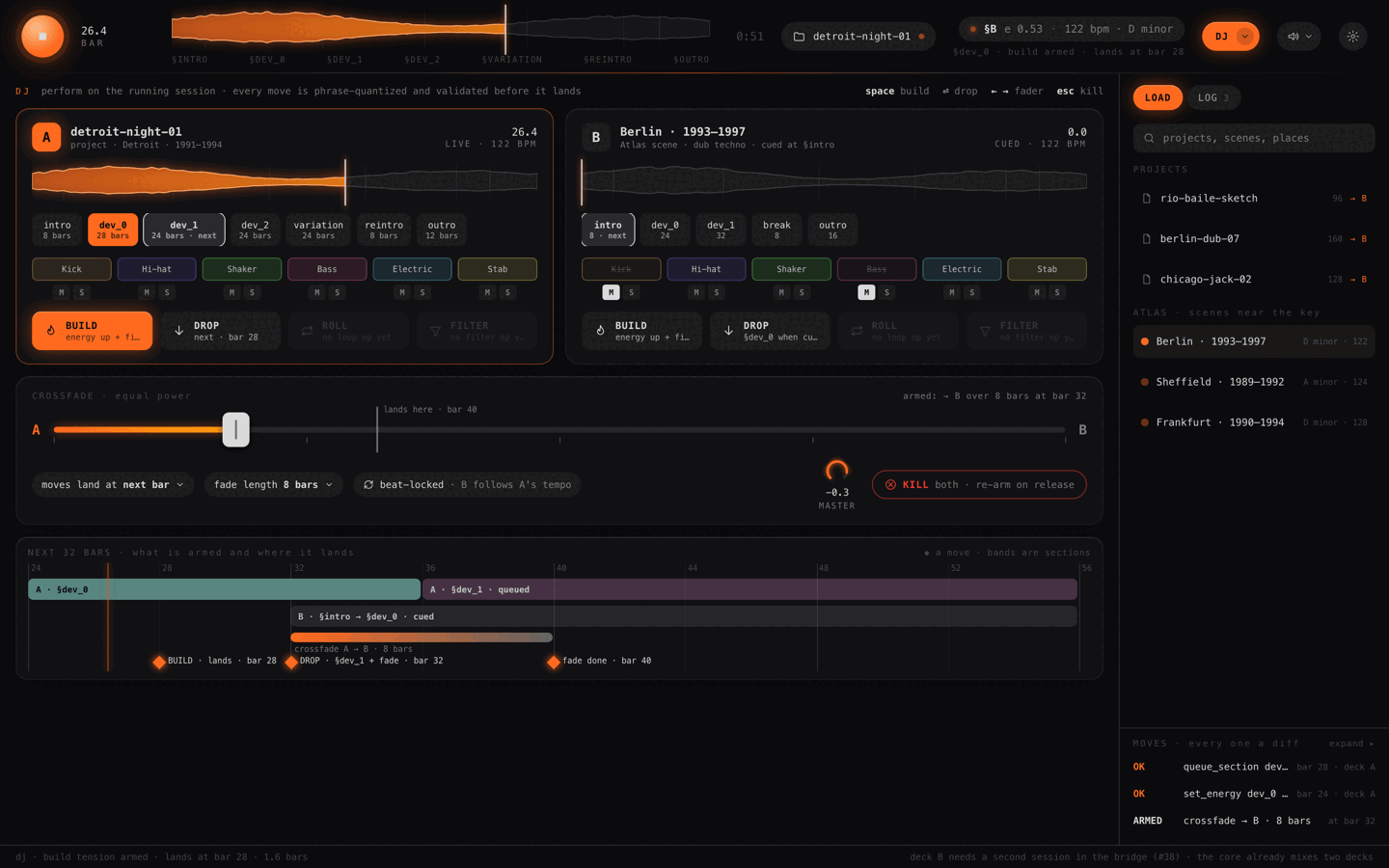This screenshot has width=1389, height=868.
Task: Trigger DROP §dev_0 on deck B
Action: pyautogui.click(x=770, y=331)
